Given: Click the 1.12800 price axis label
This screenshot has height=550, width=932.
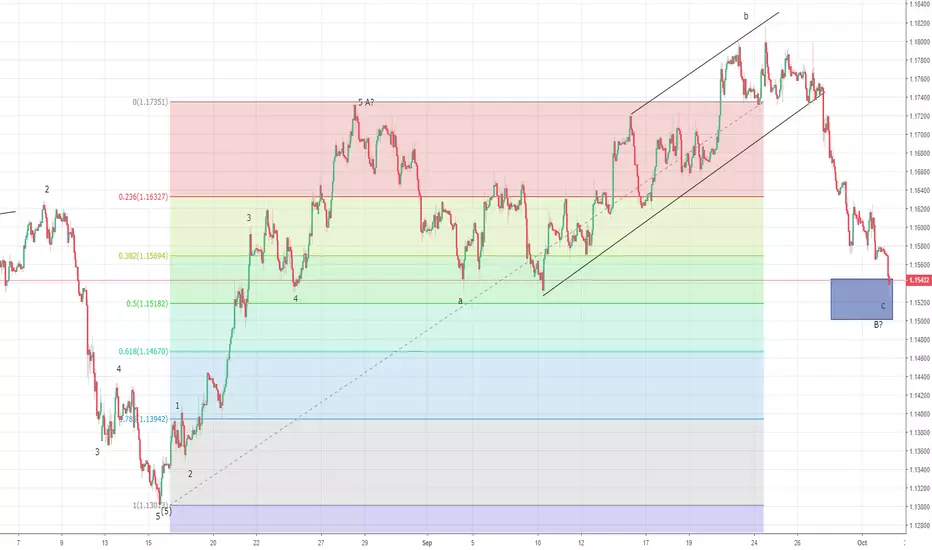Looking at the screenshot, I should point(920,526).
